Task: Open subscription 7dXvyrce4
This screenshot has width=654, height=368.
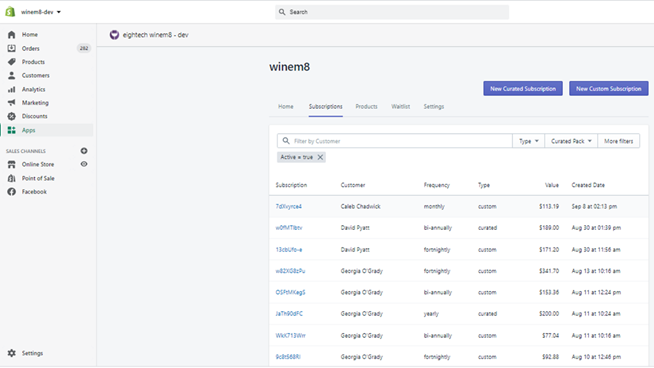Action: click(x=289, y=207)
